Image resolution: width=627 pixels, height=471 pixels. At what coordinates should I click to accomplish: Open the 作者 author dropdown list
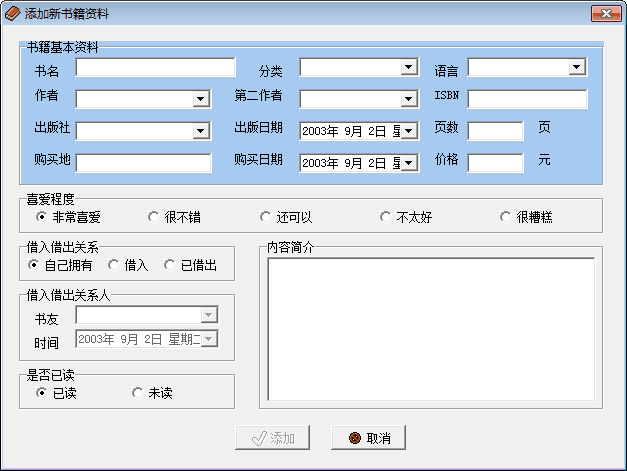tap(200, 99)
